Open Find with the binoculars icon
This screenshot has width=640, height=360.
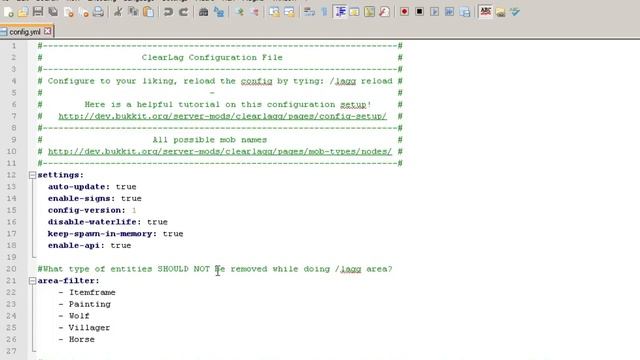[203, 12]
